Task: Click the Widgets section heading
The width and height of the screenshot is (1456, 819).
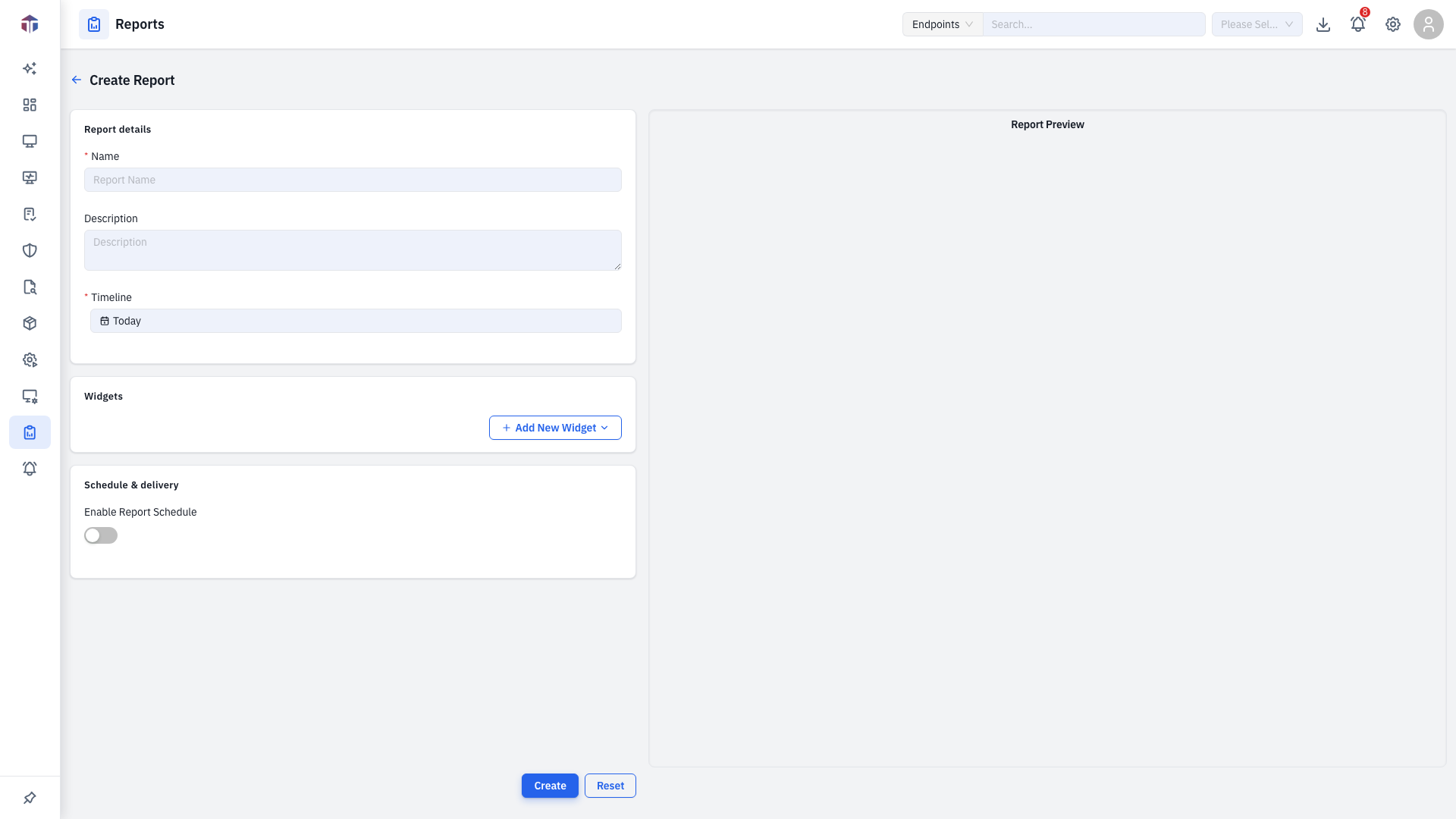Action: (x=103, y=396)
